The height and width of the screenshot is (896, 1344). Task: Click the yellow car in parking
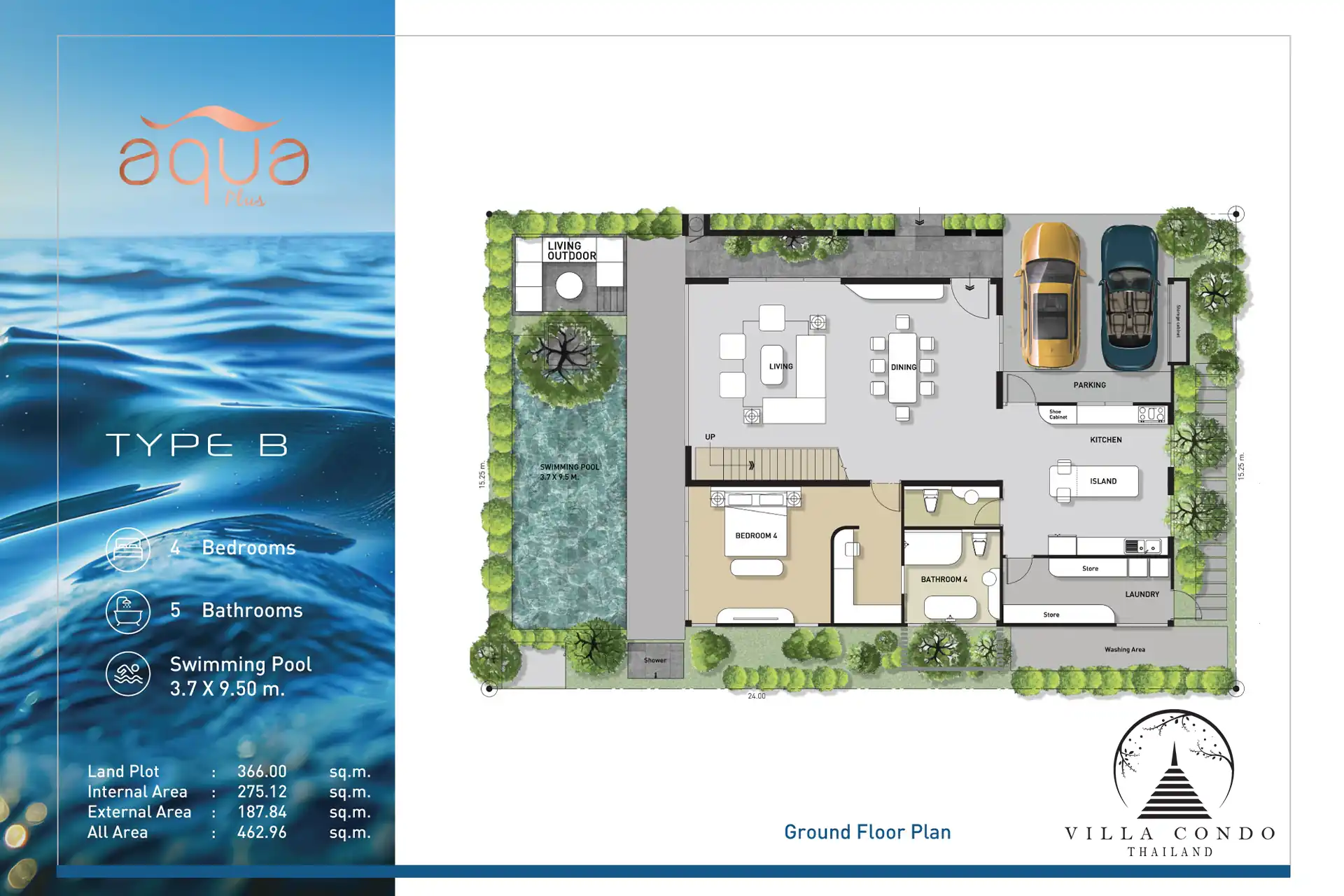pos(1051,294)
